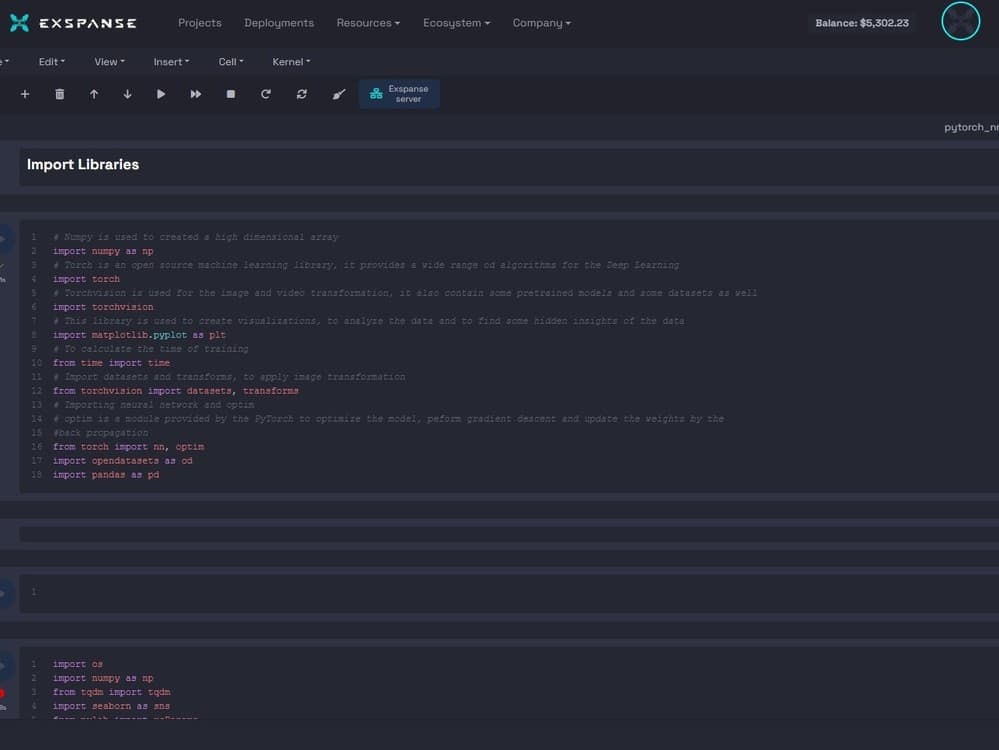Click the blank markdown cell
Image resolution: width=999 pixels, height=750 pixels.
509,534
